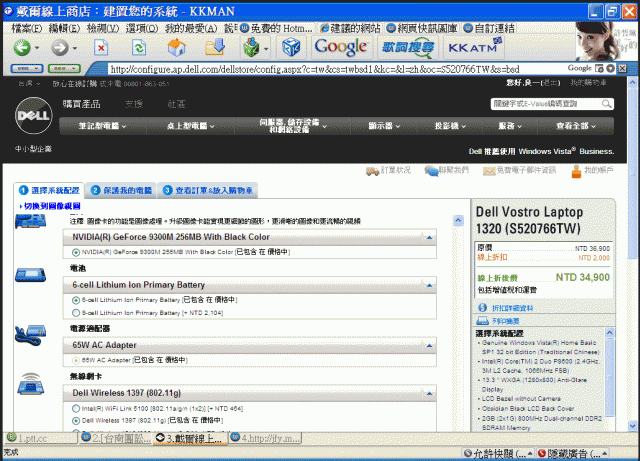This screenshot has width=640, height=461.
Task: Click the green box toolbar icon
Action: coord(251,47)
